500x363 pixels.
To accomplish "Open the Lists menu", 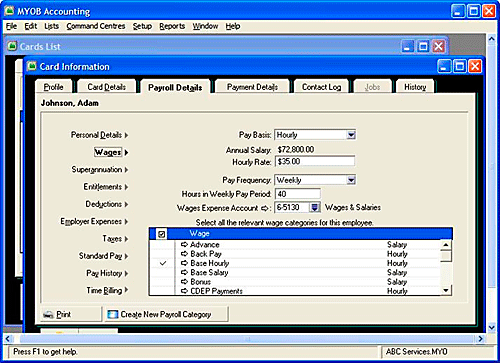I will tap(51, 26).
